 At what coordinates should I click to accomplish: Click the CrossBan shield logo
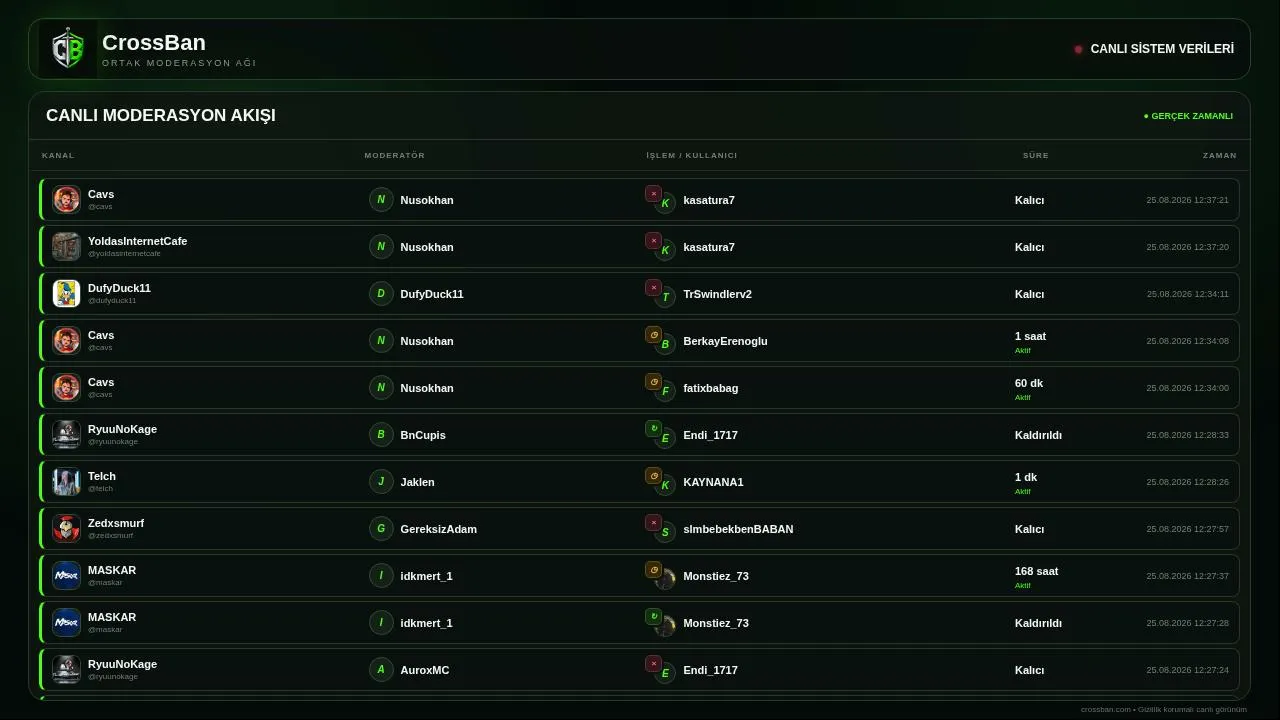[x=68, y=49]
